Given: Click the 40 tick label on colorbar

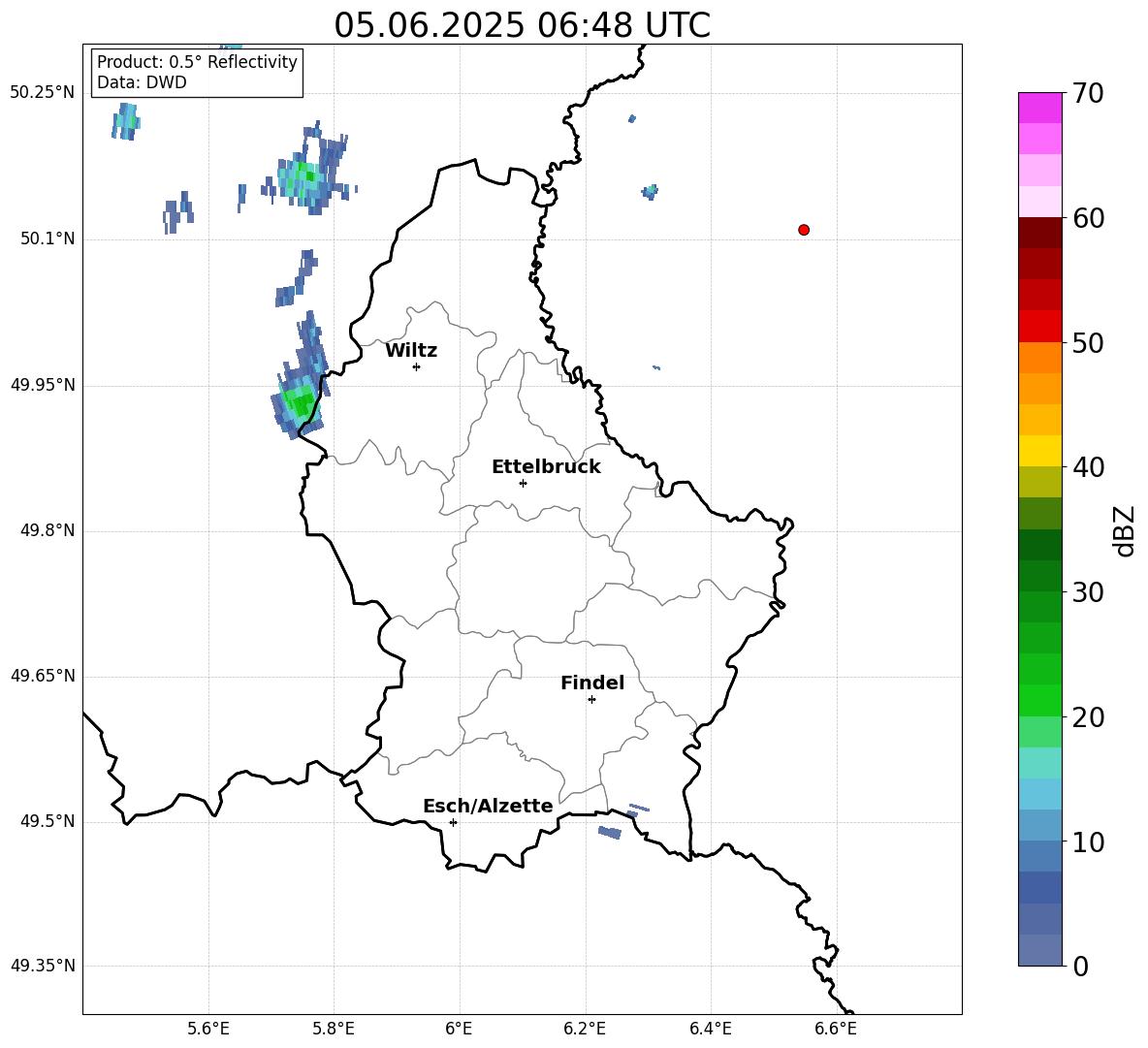Looking at the screenshot, I should [1088, 467].
